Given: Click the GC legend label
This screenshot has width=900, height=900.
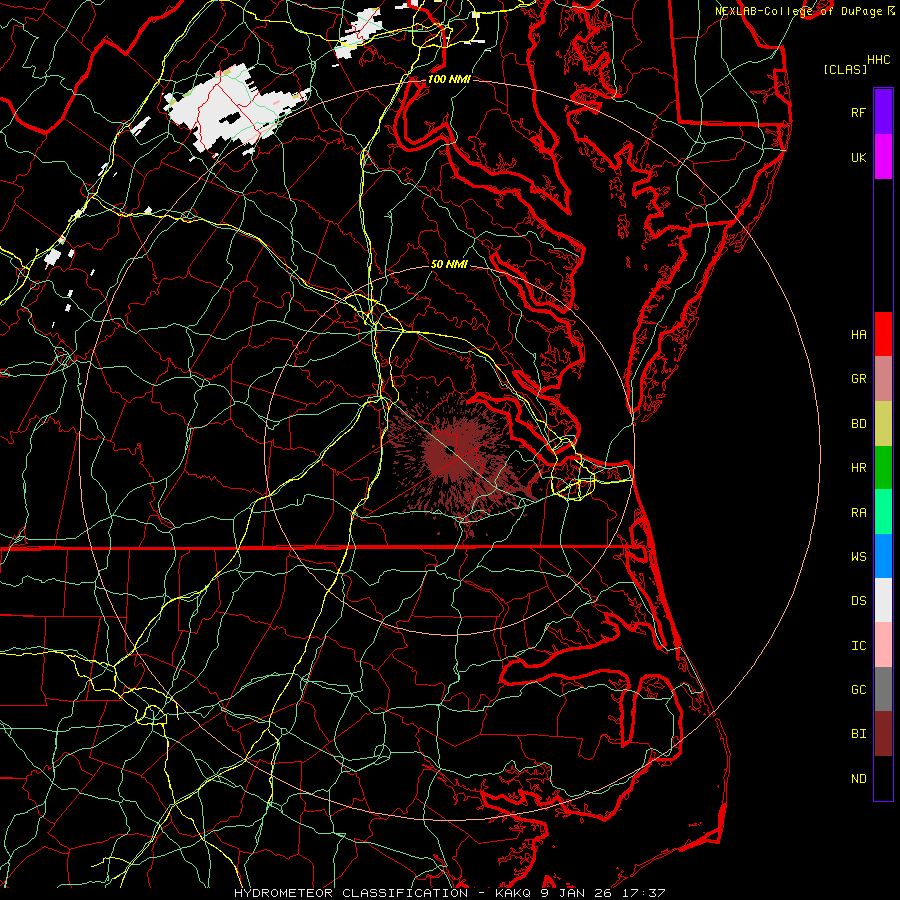Looking at the screenshot, I should [x=859, y=690].
